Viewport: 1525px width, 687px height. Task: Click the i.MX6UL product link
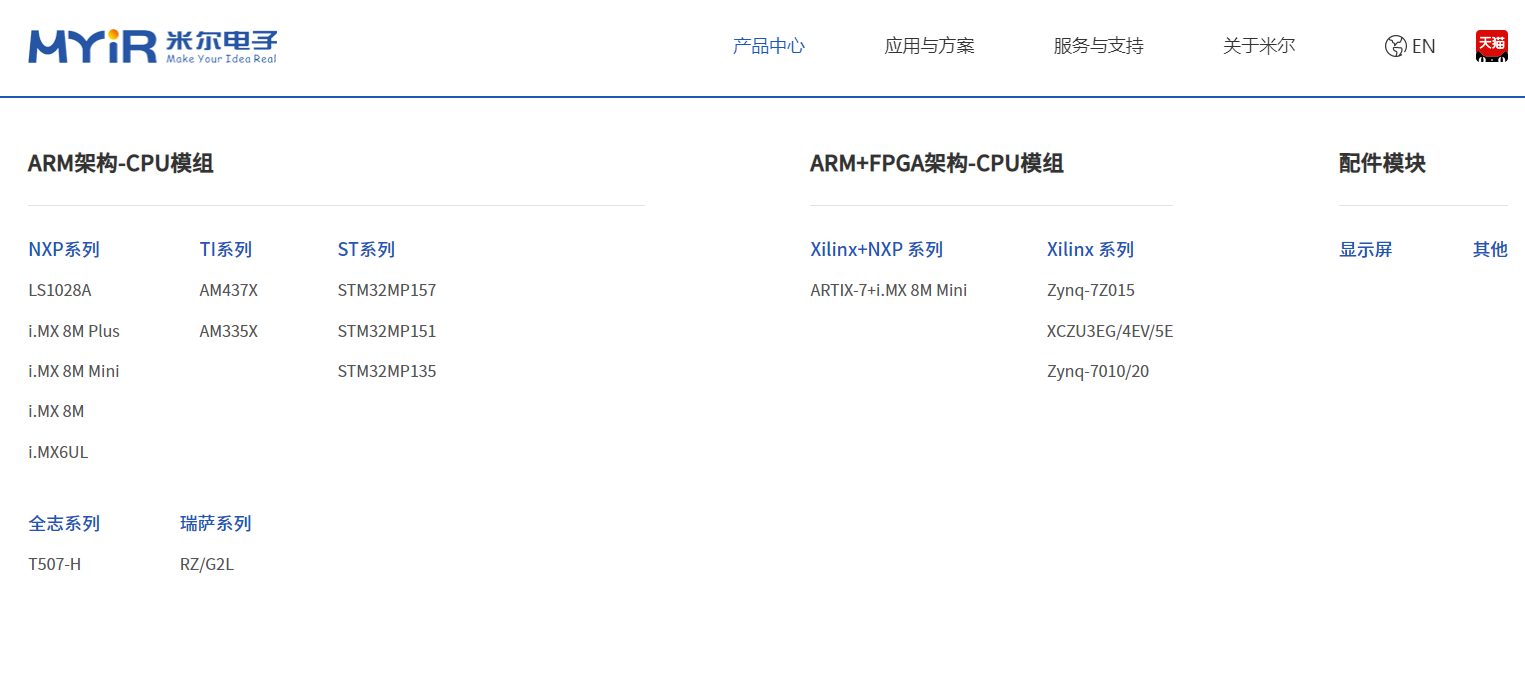[58, 452]
